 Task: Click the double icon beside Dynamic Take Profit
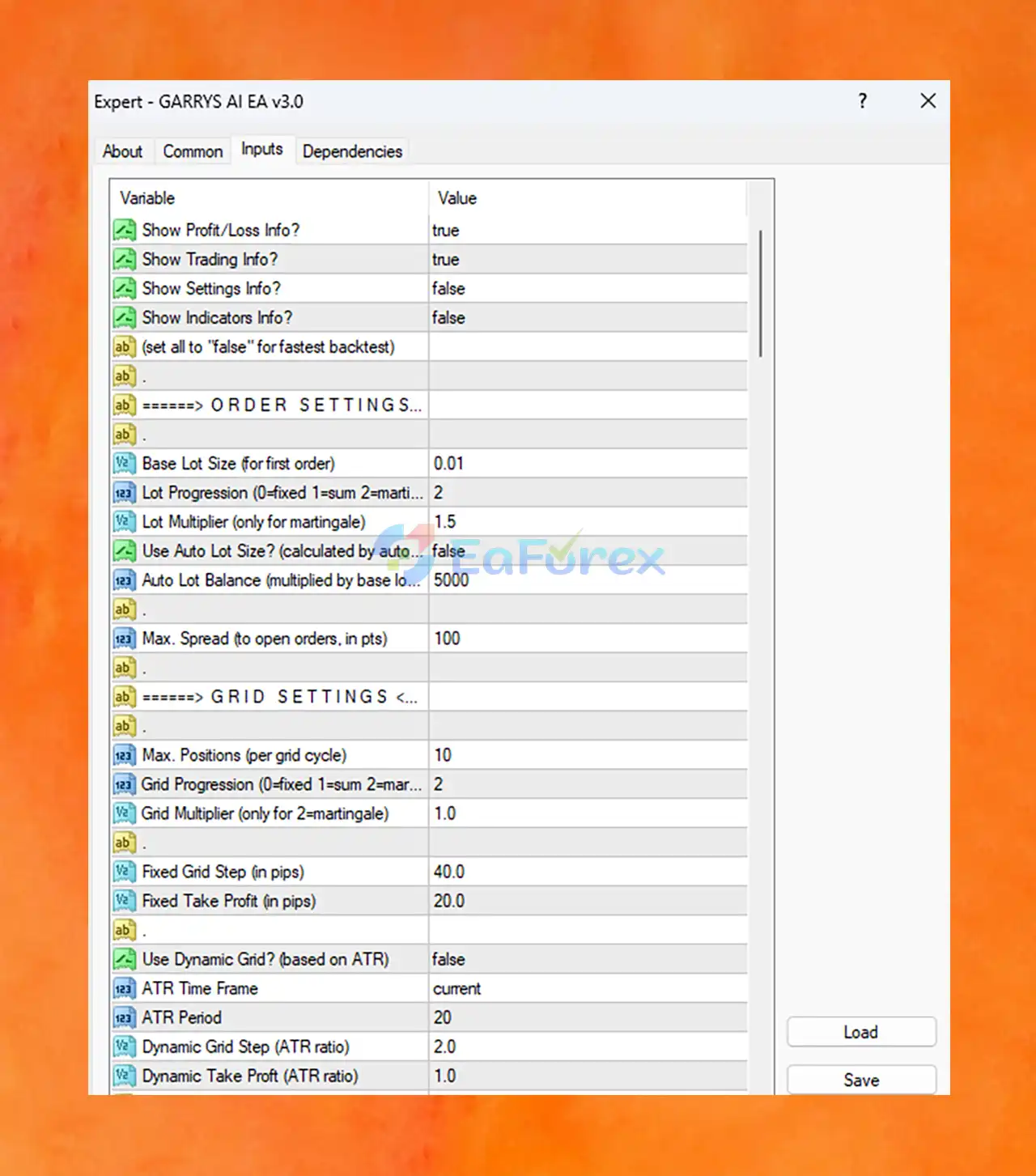pyautogui.click(x=124, y=1075)
